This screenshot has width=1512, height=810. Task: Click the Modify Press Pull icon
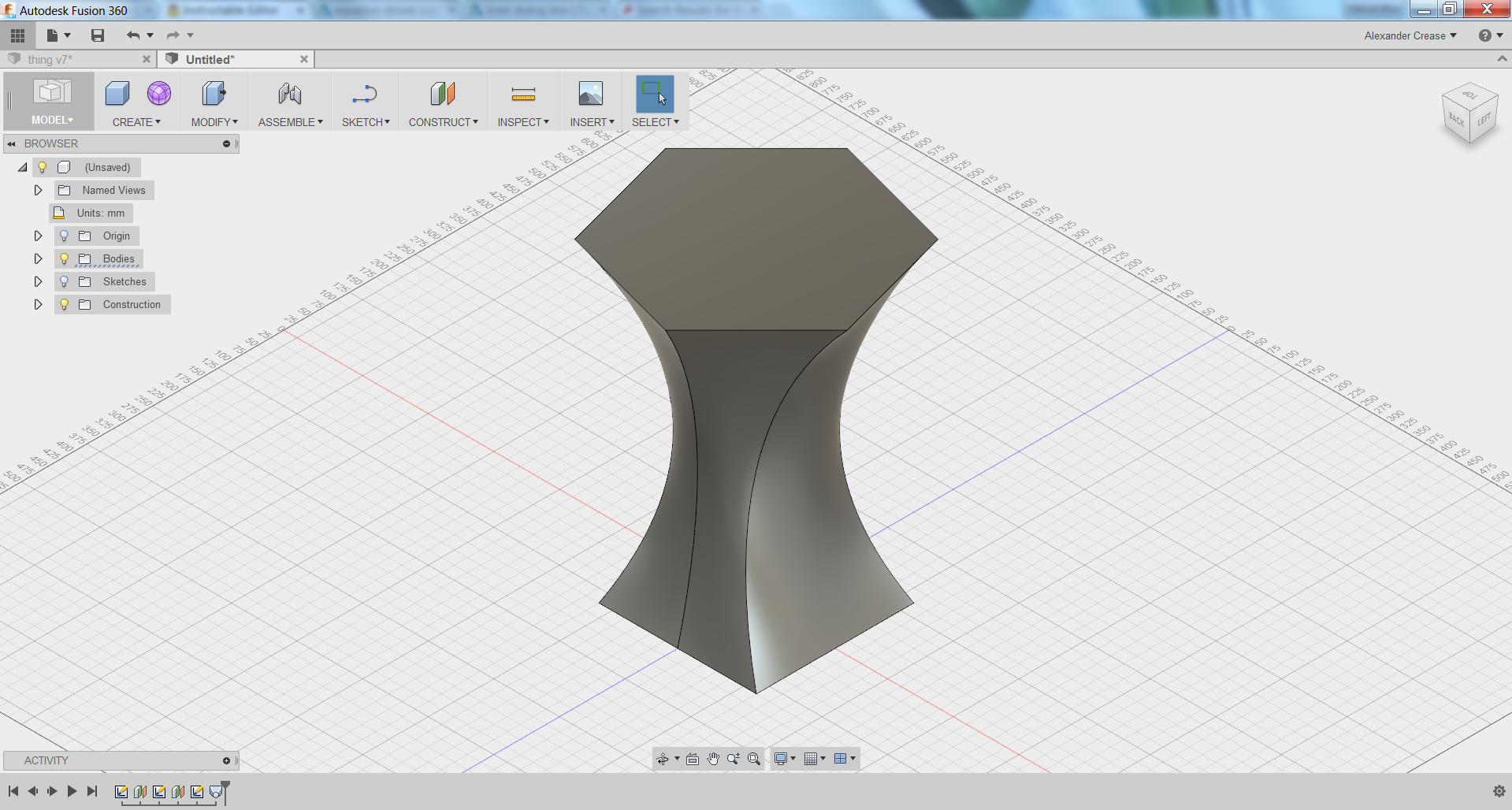[x=214, y=94]
